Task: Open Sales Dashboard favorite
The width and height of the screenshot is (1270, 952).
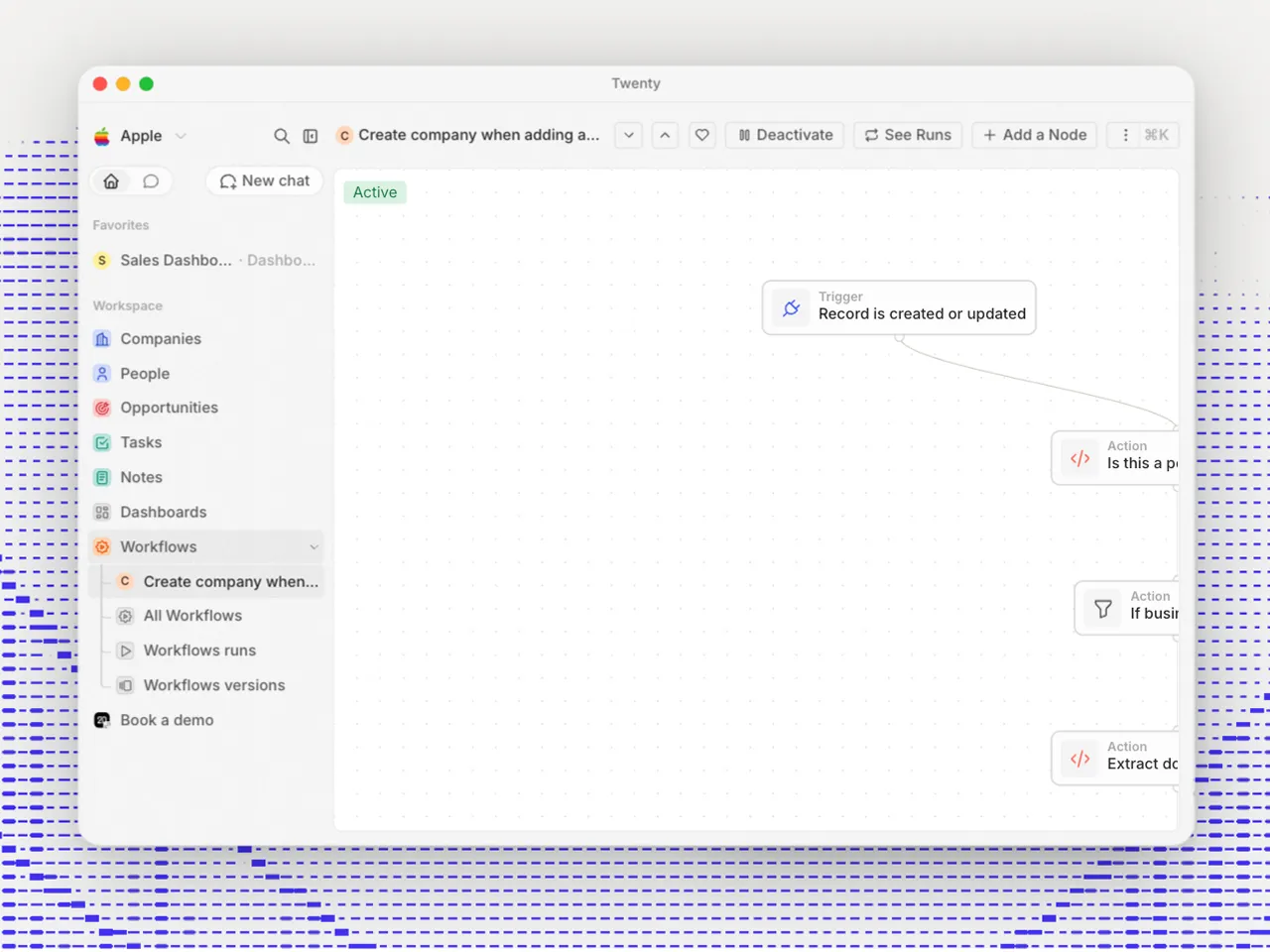Action: tap(205, 260)
